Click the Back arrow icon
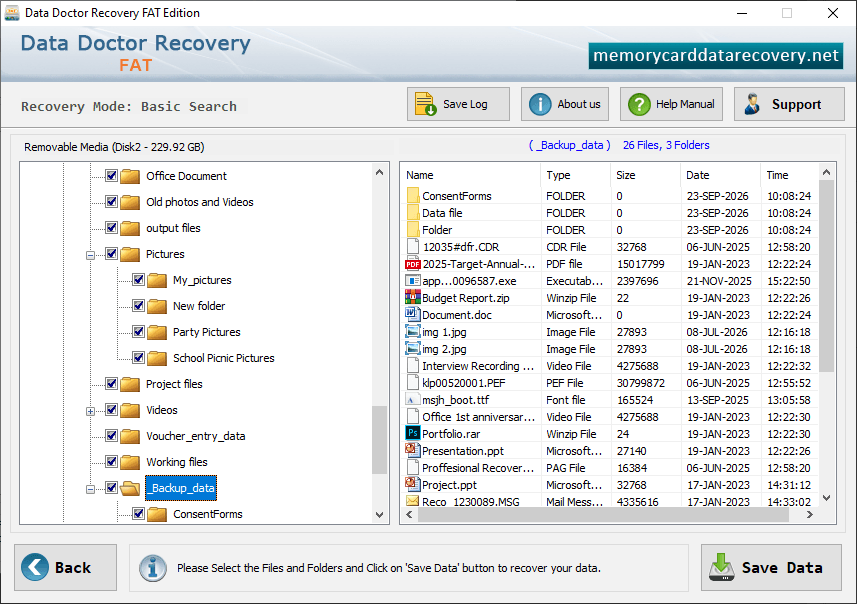The image size is (857, 604). point(35,567)
